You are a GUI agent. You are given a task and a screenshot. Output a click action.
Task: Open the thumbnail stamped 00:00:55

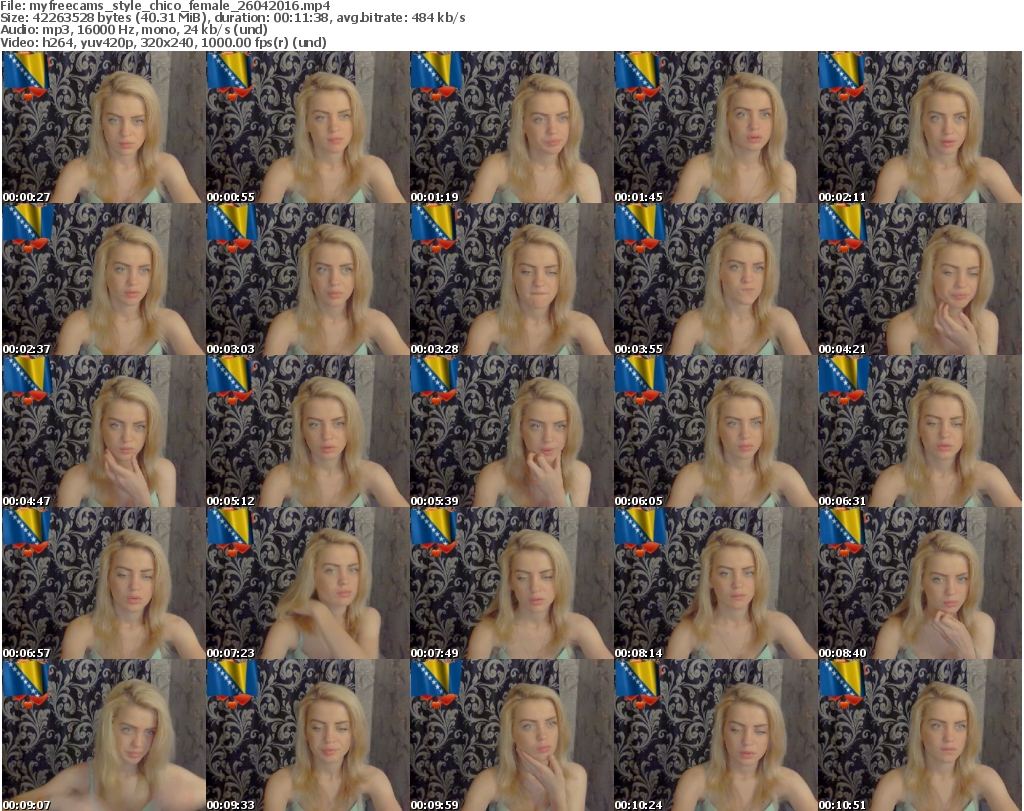pos(308,127)
